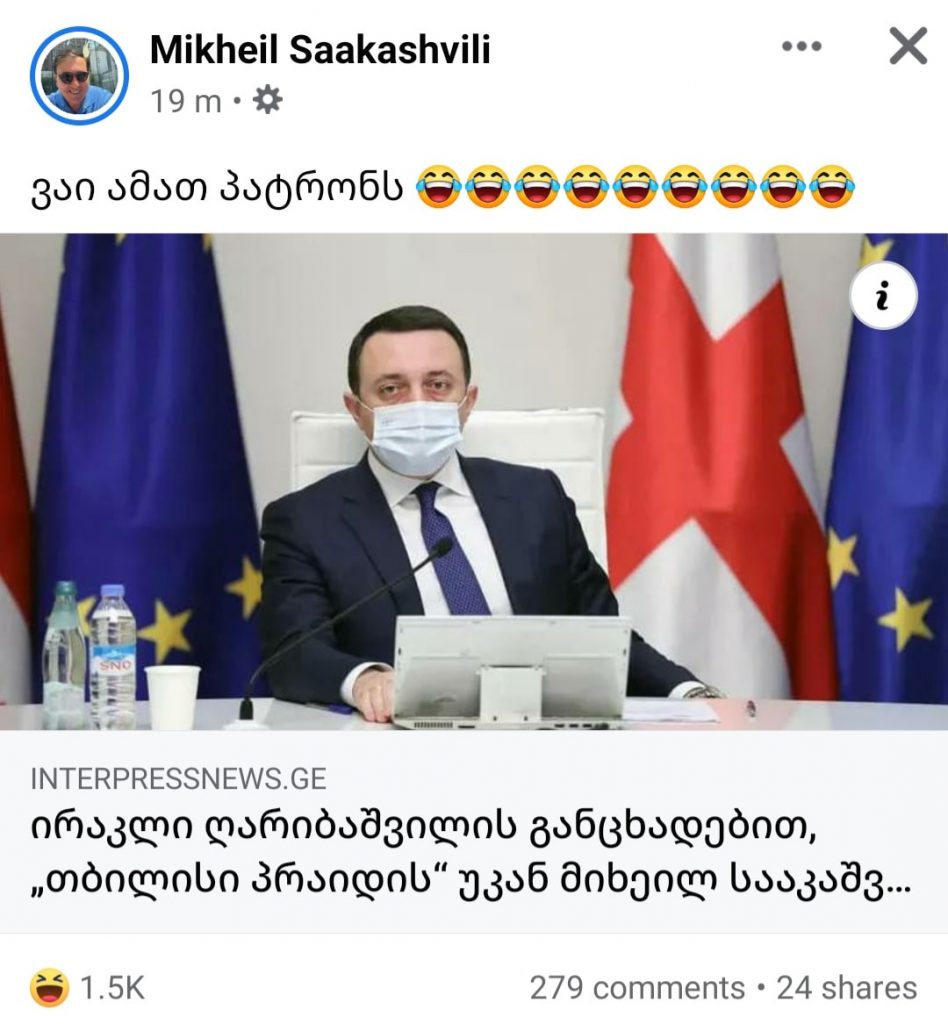Open the Mikheil Saakashvili profile name link
This screenshot has width=948, height=1024.
click(x=320, y=49)
